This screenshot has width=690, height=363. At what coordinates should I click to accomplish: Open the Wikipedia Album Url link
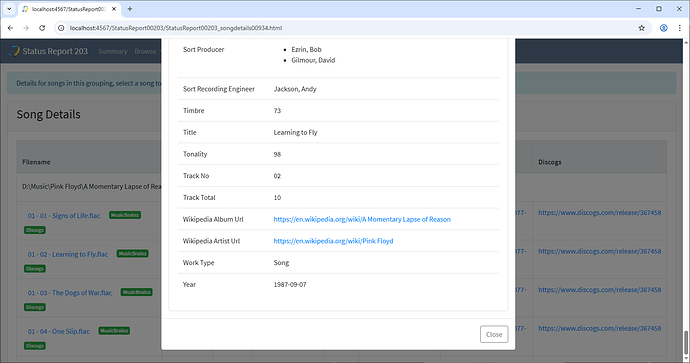(x=362, y=219)
